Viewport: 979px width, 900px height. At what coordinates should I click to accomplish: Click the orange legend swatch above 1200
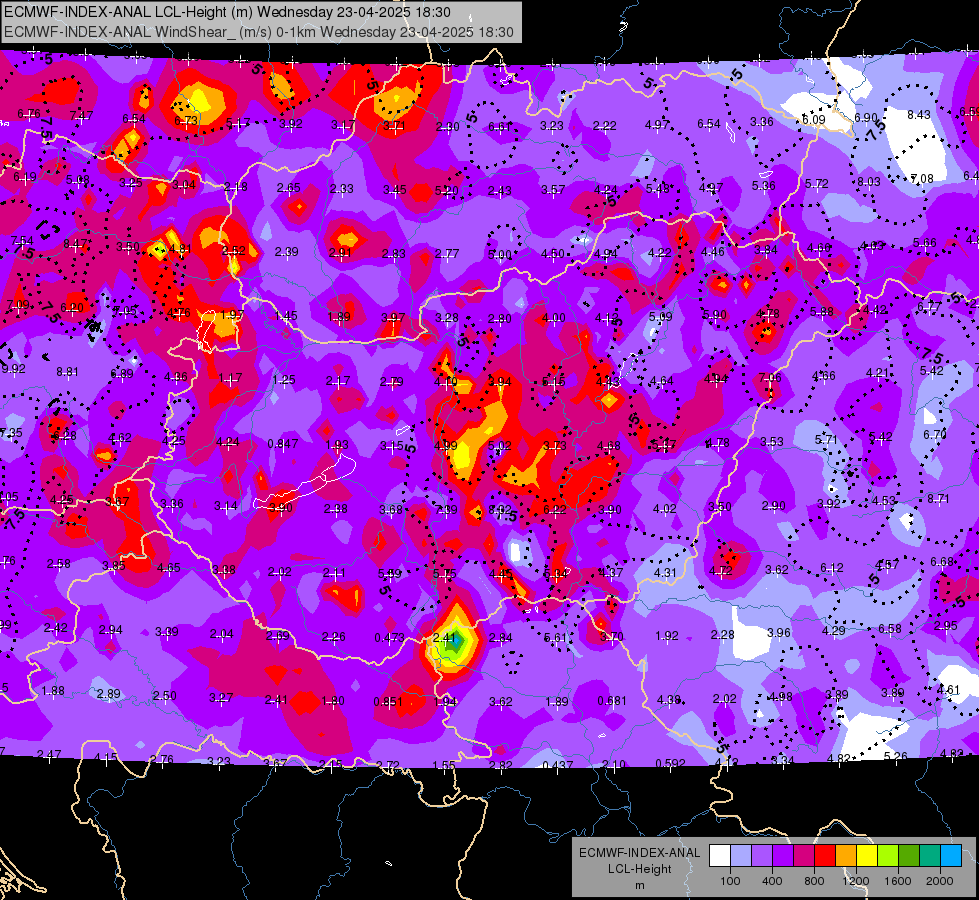846,856
